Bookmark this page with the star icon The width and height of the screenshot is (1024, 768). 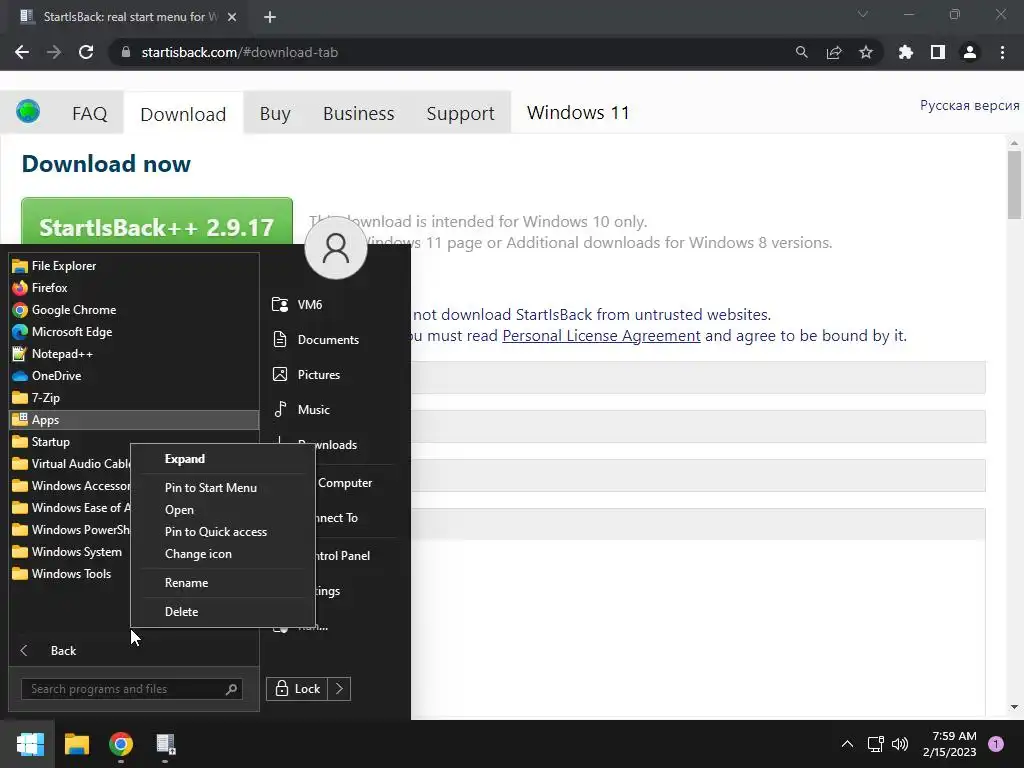866,52
